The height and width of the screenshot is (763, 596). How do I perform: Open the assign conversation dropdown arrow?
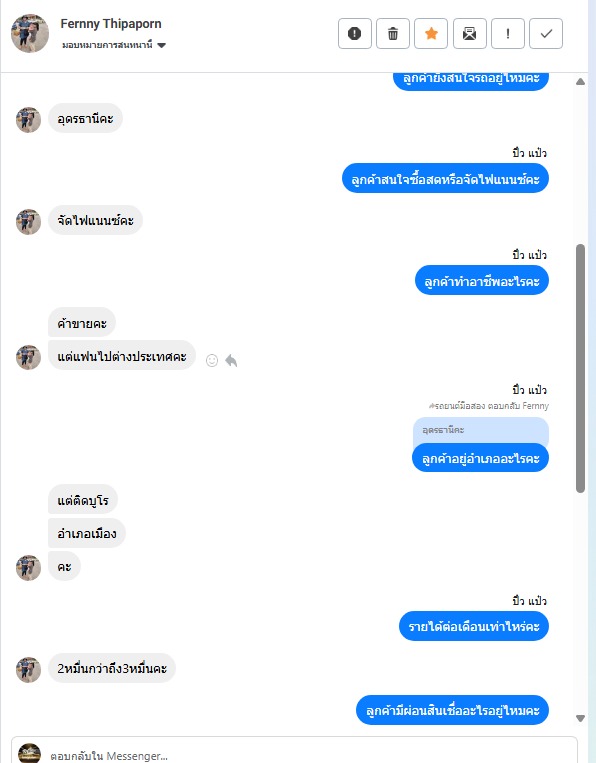(x=162, y=45)
